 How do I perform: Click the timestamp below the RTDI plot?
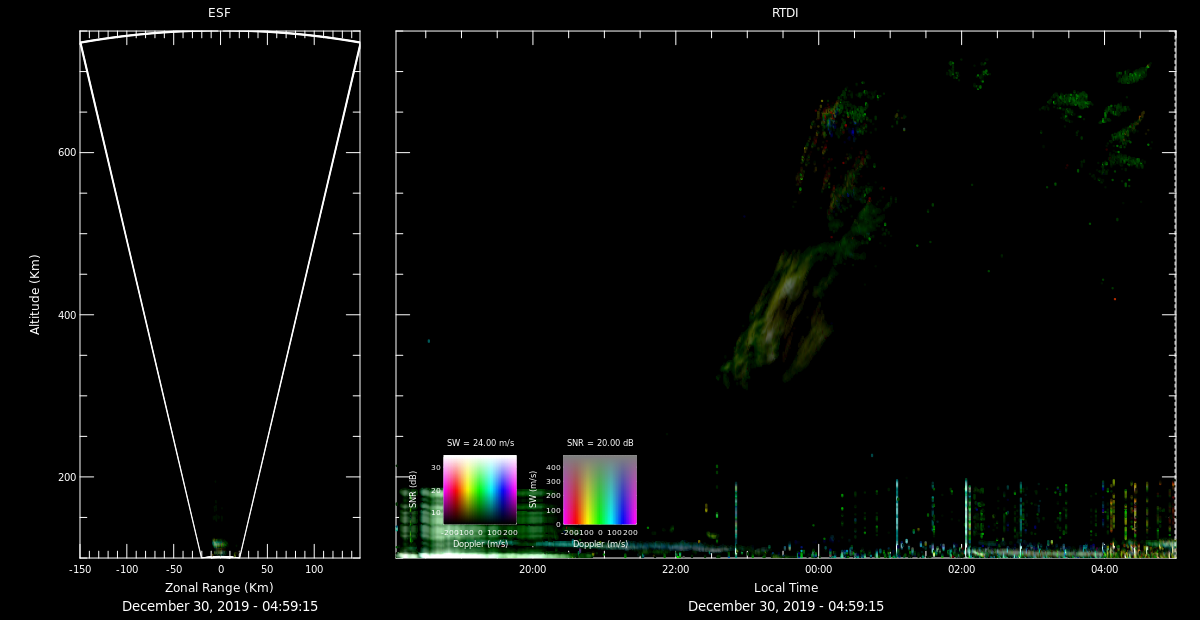pos(785,606)
